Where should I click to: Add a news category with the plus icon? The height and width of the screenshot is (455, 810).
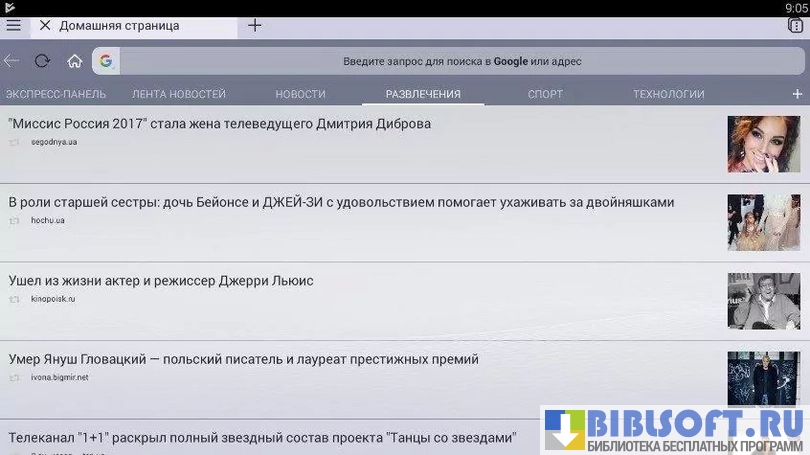click(x=797, y=94)
